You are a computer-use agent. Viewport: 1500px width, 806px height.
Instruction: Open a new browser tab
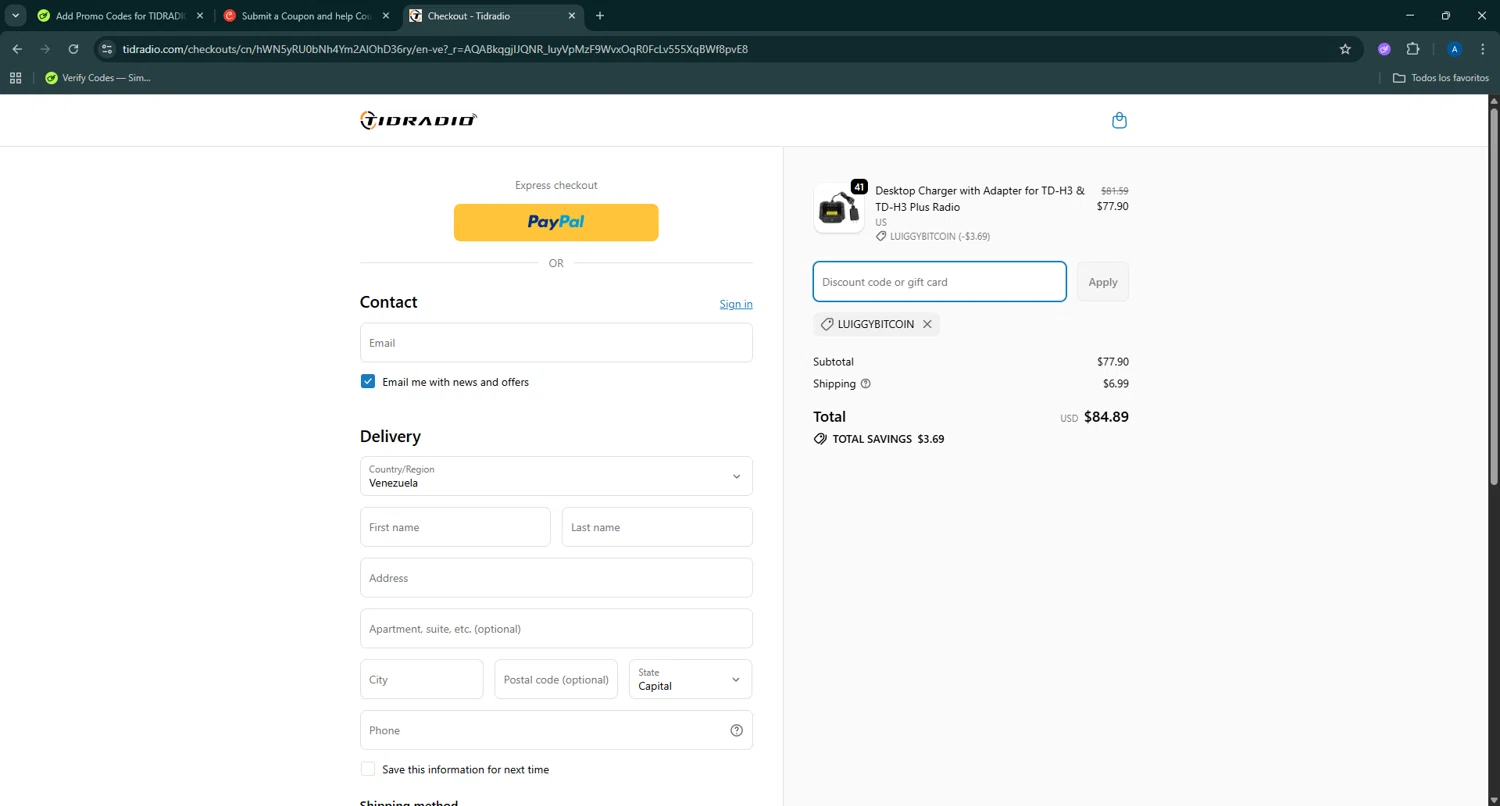click(x=600, y=16)
